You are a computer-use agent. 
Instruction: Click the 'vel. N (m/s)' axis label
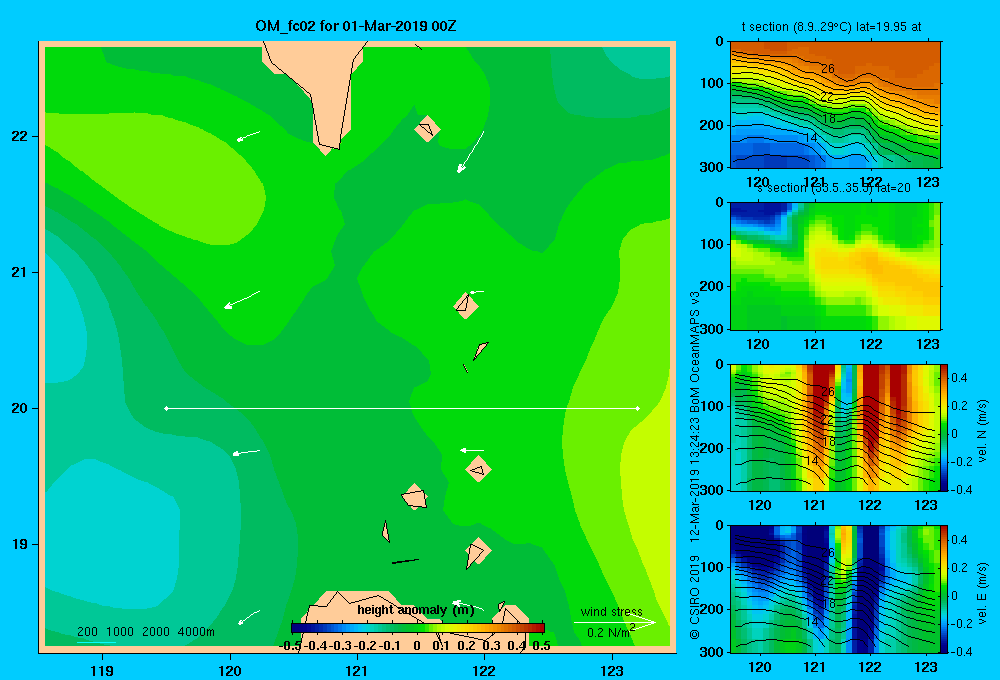coord(982,431)
